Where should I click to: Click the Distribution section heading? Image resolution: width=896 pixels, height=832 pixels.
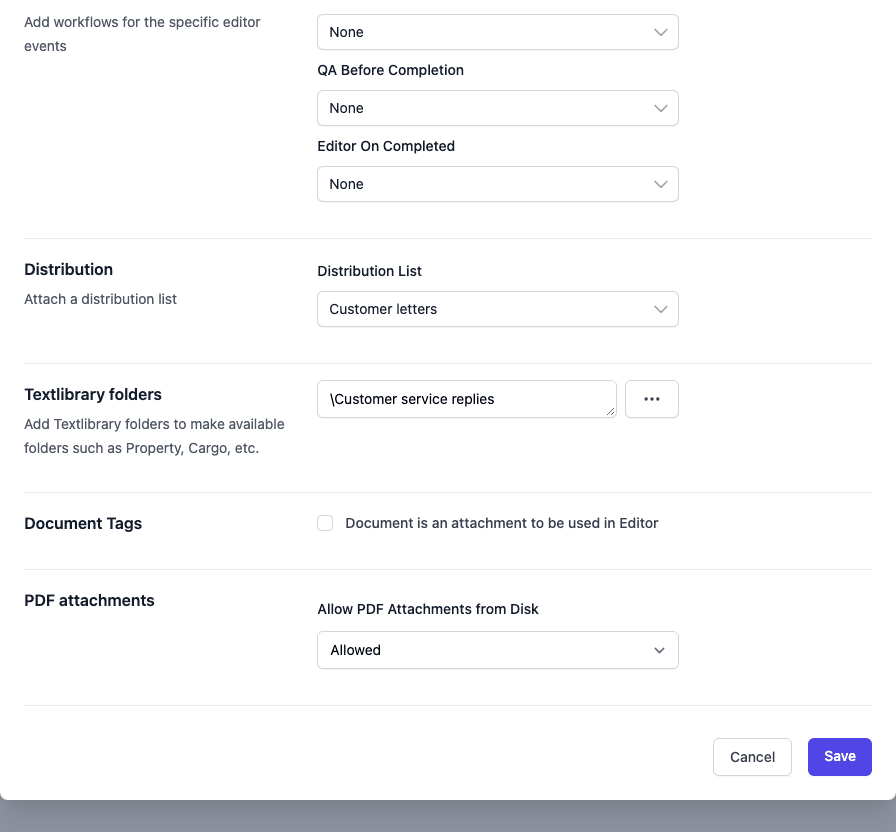[69, 270]
